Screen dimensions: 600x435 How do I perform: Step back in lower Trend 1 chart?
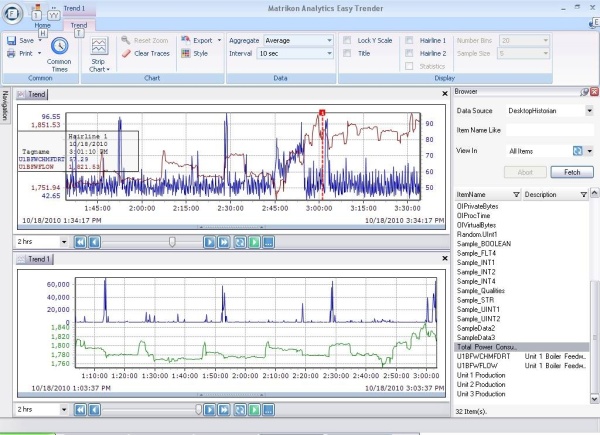[x=95, y=410]
